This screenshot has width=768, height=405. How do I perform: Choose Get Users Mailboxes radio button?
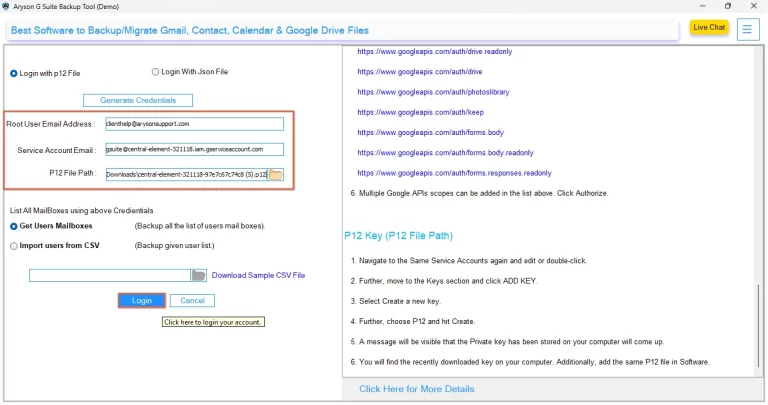click(x=14, y=226)
